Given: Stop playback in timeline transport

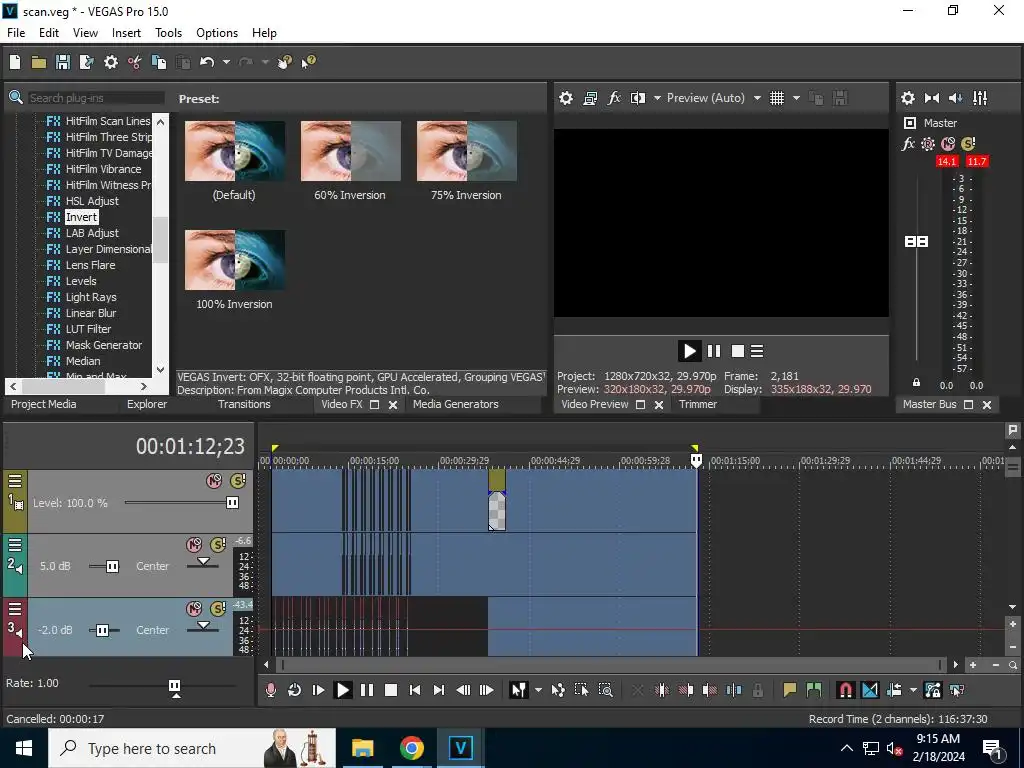Looking at the screenshot, I should click(x=391, y=690).
